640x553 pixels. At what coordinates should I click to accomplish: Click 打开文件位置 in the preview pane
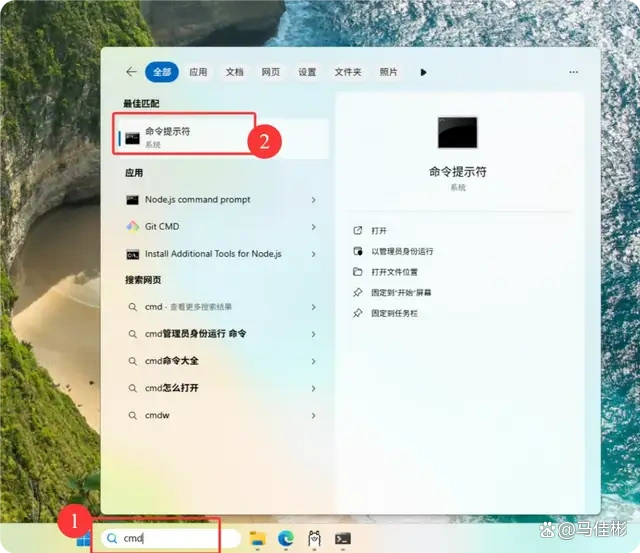[x=395, y=272]
